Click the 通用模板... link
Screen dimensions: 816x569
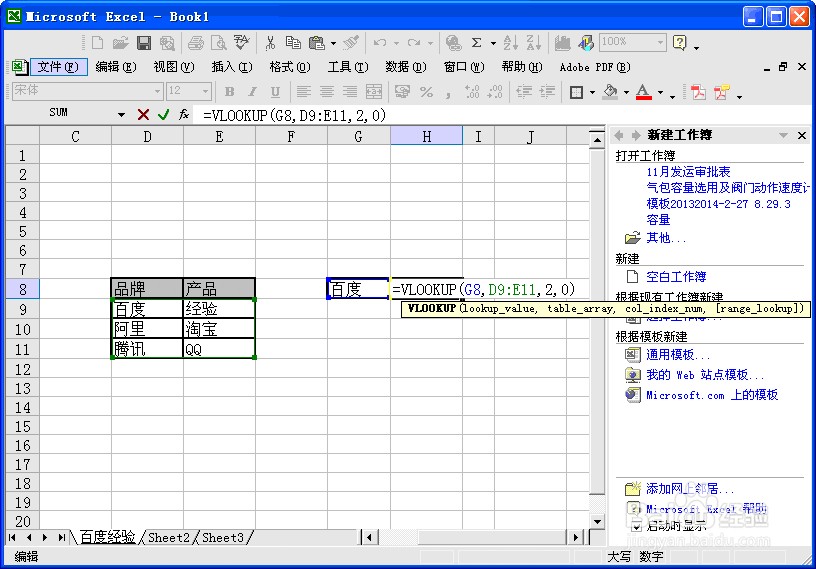pos(678,355)
